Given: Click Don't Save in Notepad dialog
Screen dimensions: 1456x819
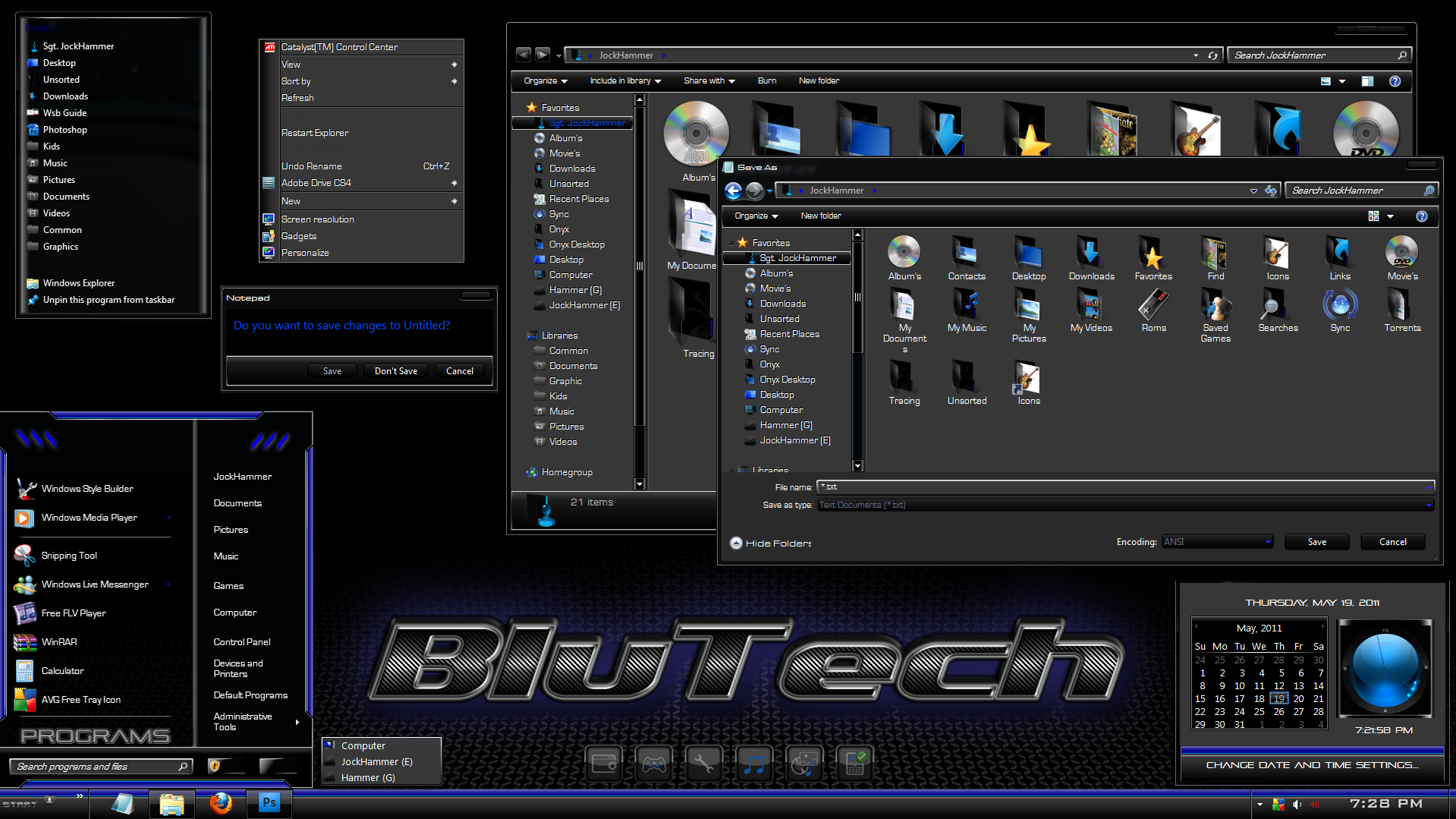Looking at the screenshot, I should [396, 371].
